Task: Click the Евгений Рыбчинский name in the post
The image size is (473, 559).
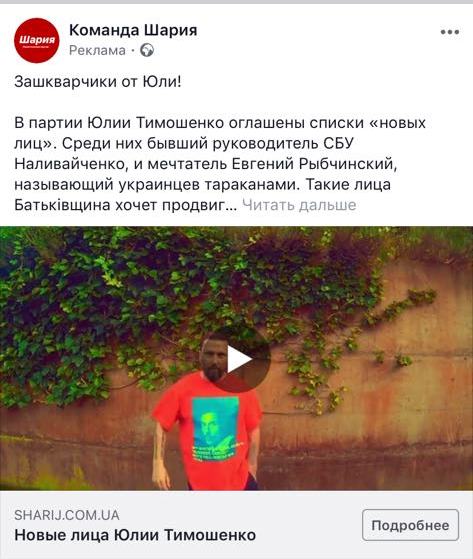Action: (x=312, y=164)
